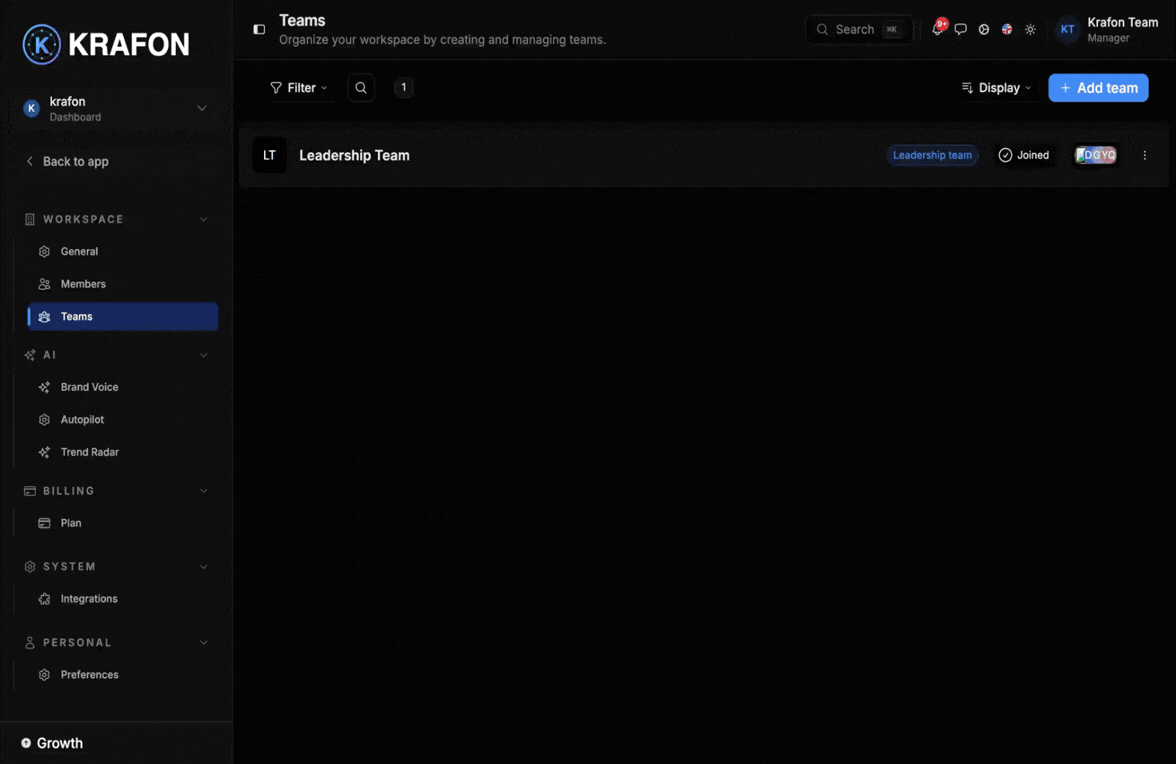
Task: Open Brand Voice settings
Action: (123, 387)
